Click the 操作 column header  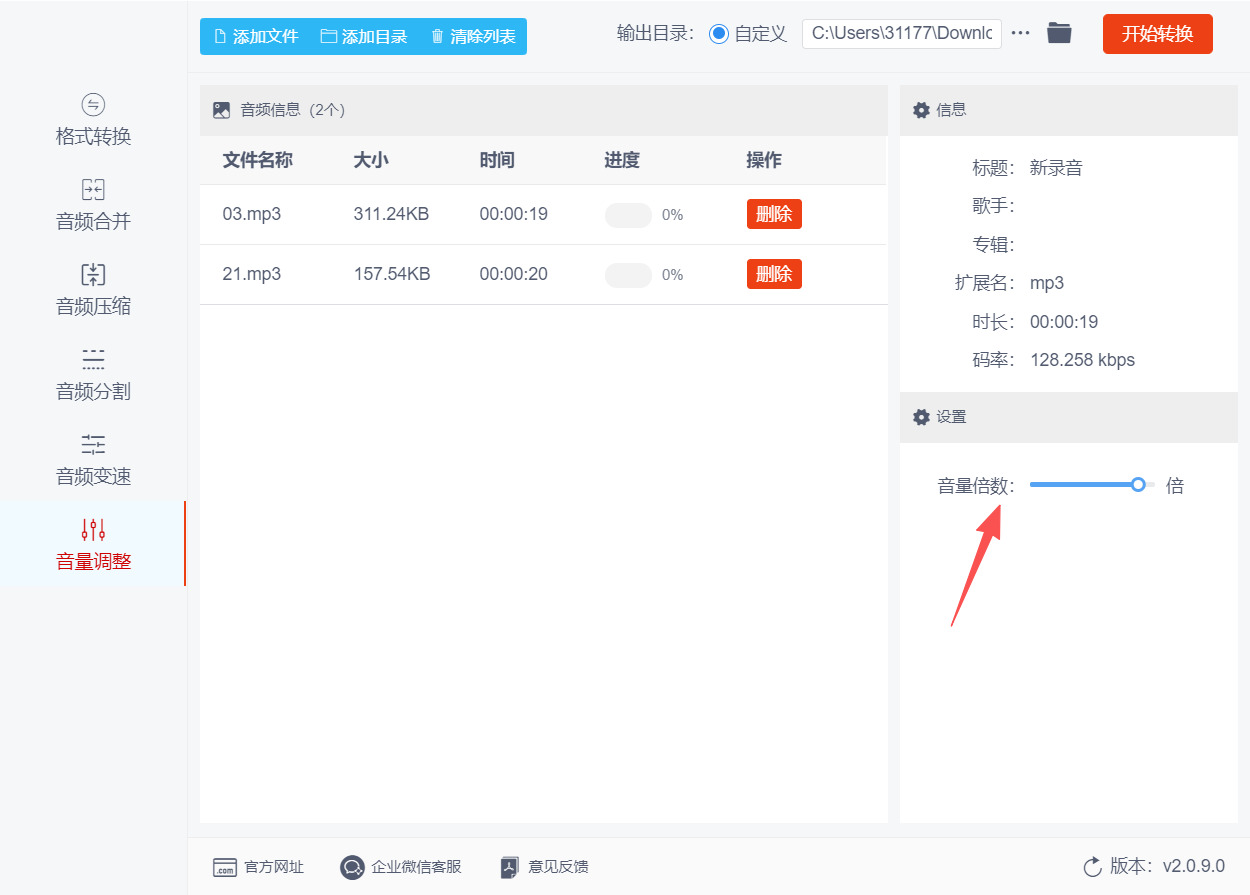764,160
